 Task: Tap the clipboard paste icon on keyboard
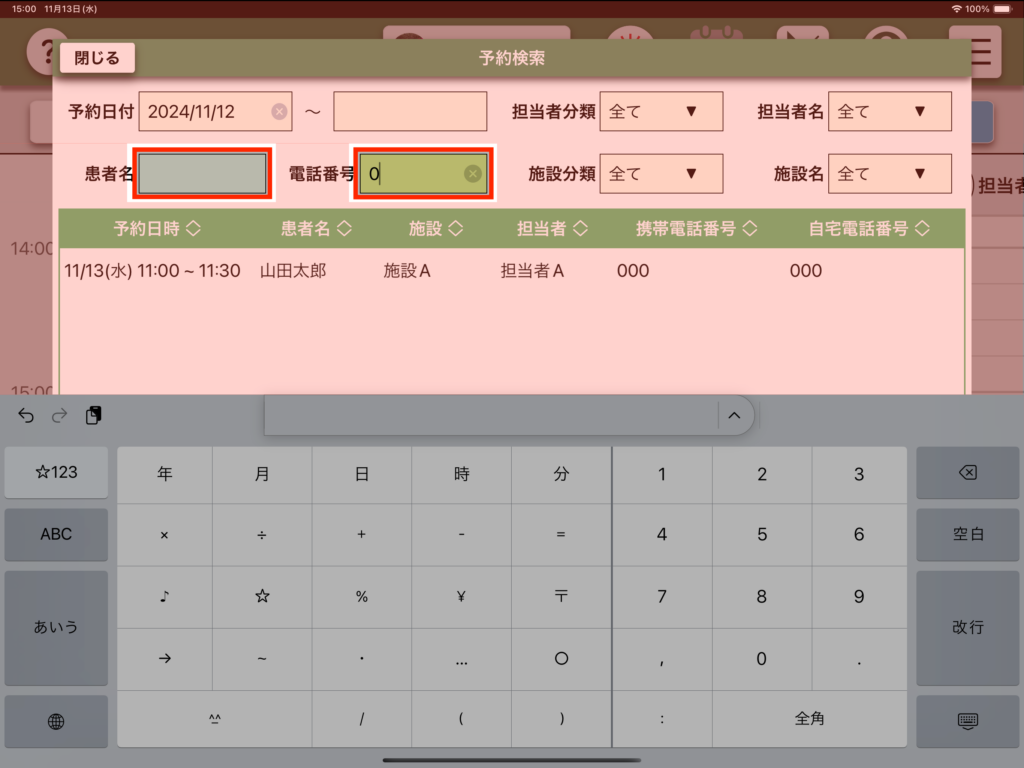[93, 416]
